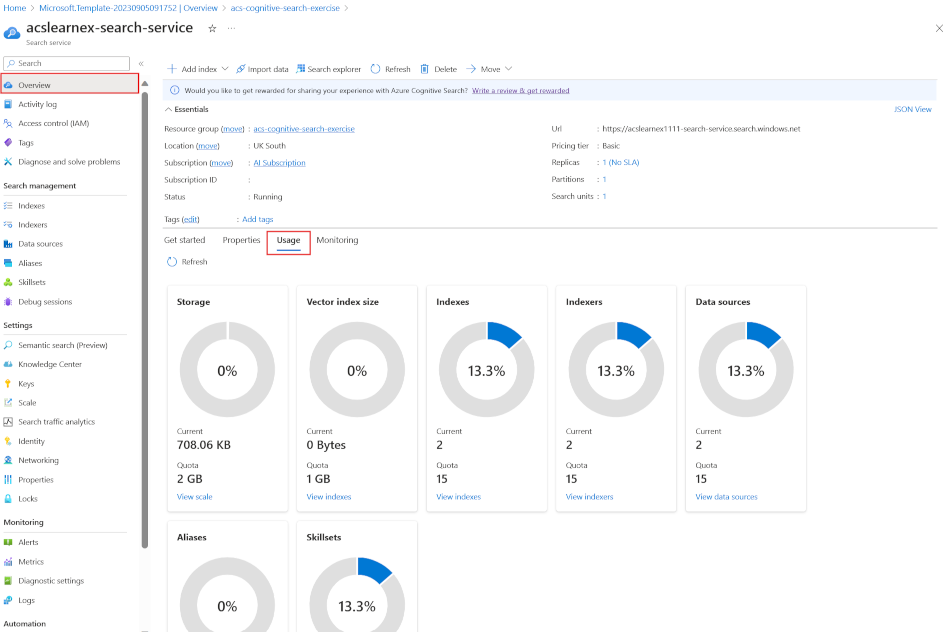Click inside the sidebar Search field
Screen dimensions: 949x632
pyautogui.click(x=67, y=64)
